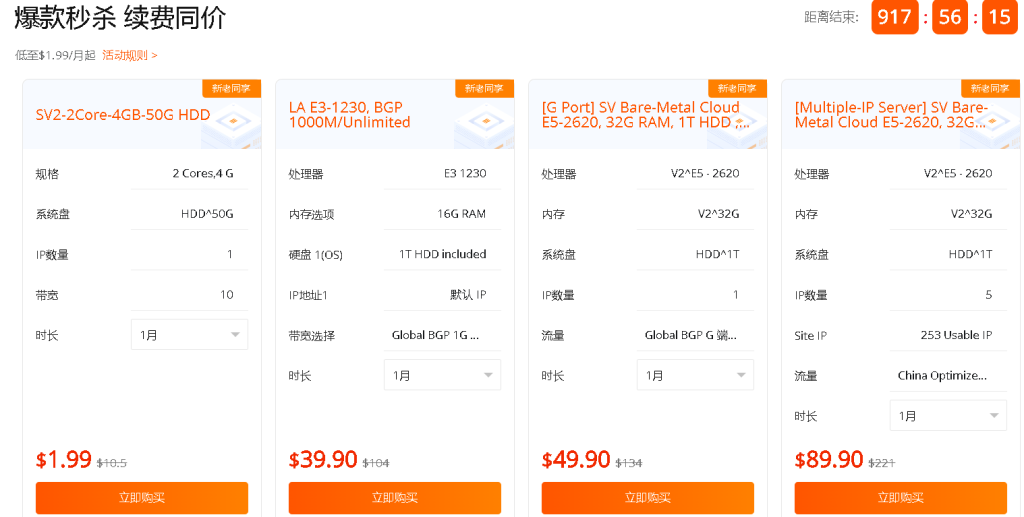This screenshot has width=1024, height=517.
Task: Click the 新老同享 badge on the LA E3-1230 card
Action: [484, 89]
